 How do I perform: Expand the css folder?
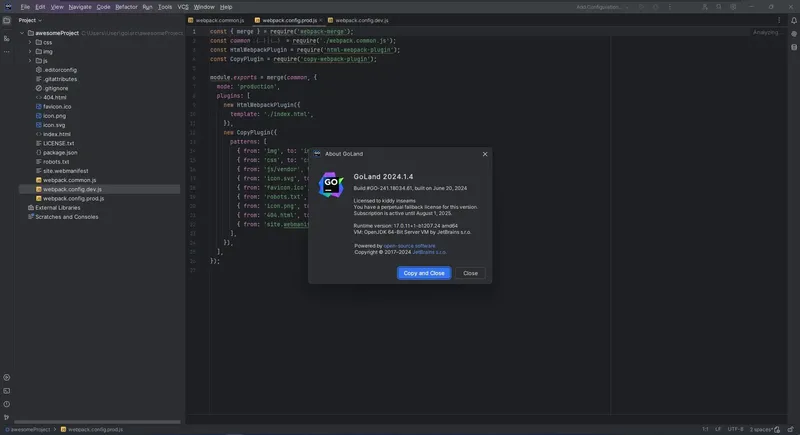coord(30,42)
